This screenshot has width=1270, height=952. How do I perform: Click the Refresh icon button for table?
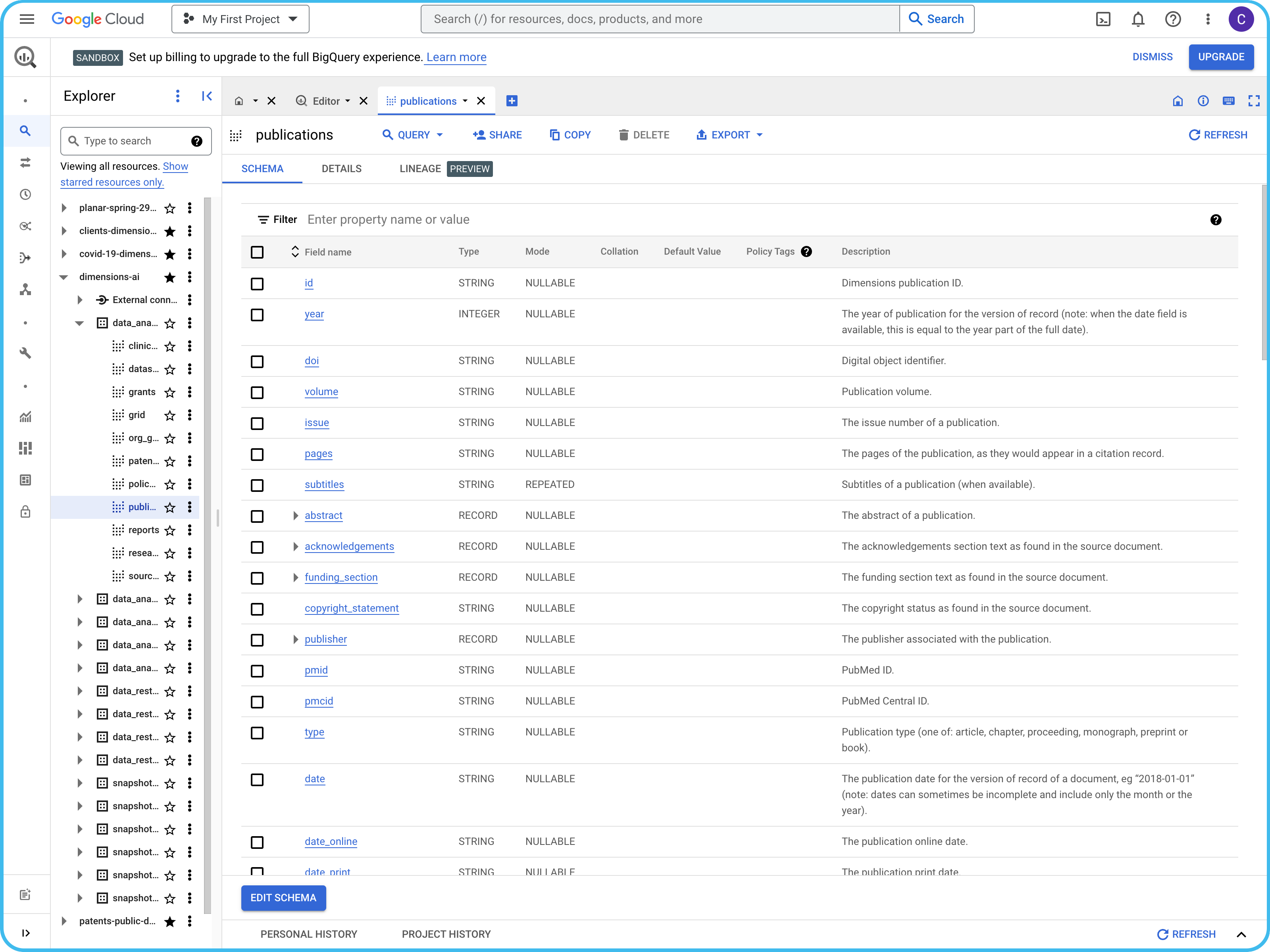[x=1217, y=135]
